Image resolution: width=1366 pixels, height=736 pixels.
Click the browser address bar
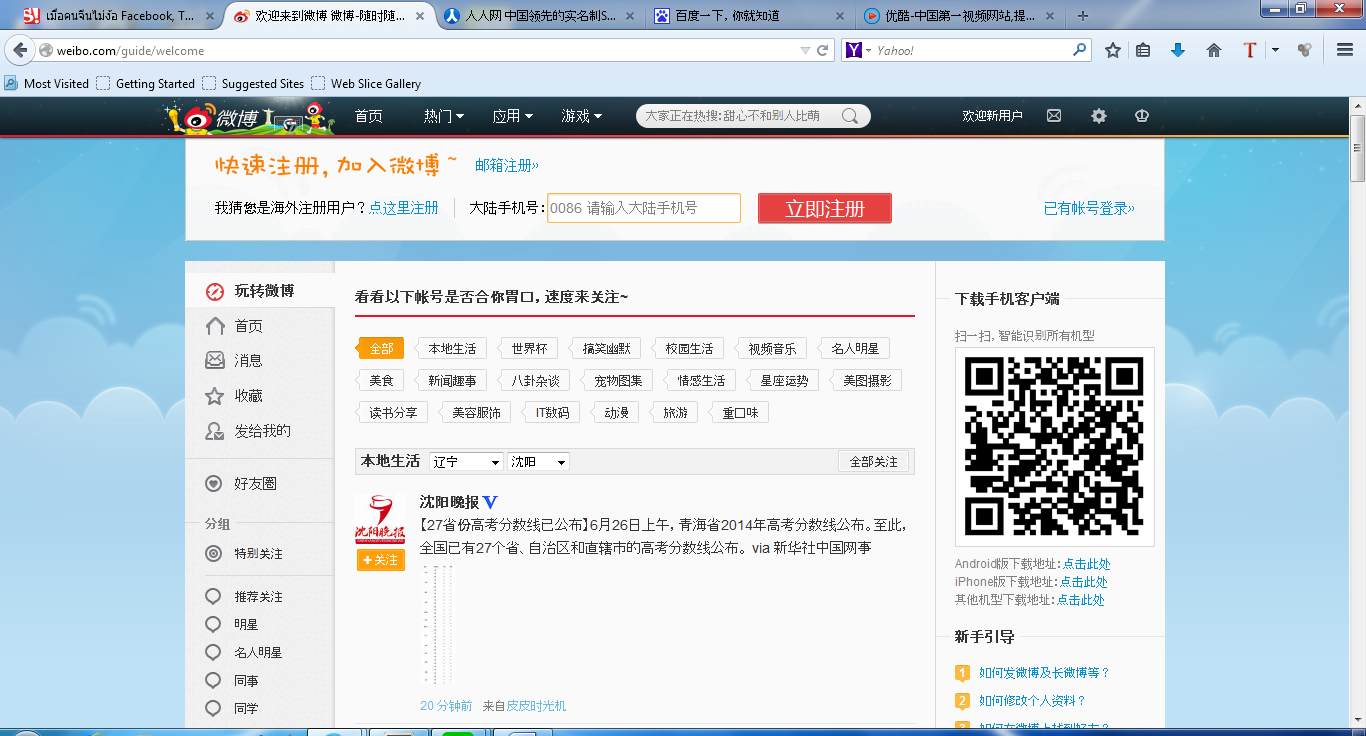tap(420, 51)
